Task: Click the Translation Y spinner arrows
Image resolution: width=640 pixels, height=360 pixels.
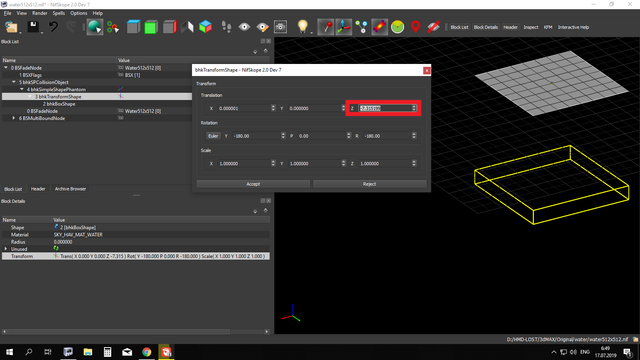Action: 343,108
